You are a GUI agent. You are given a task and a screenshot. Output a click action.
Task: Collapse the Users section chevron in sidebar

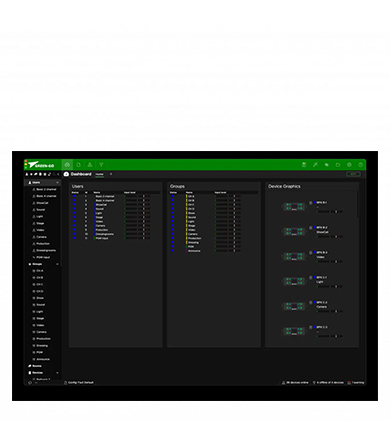(x=57, y=183)
